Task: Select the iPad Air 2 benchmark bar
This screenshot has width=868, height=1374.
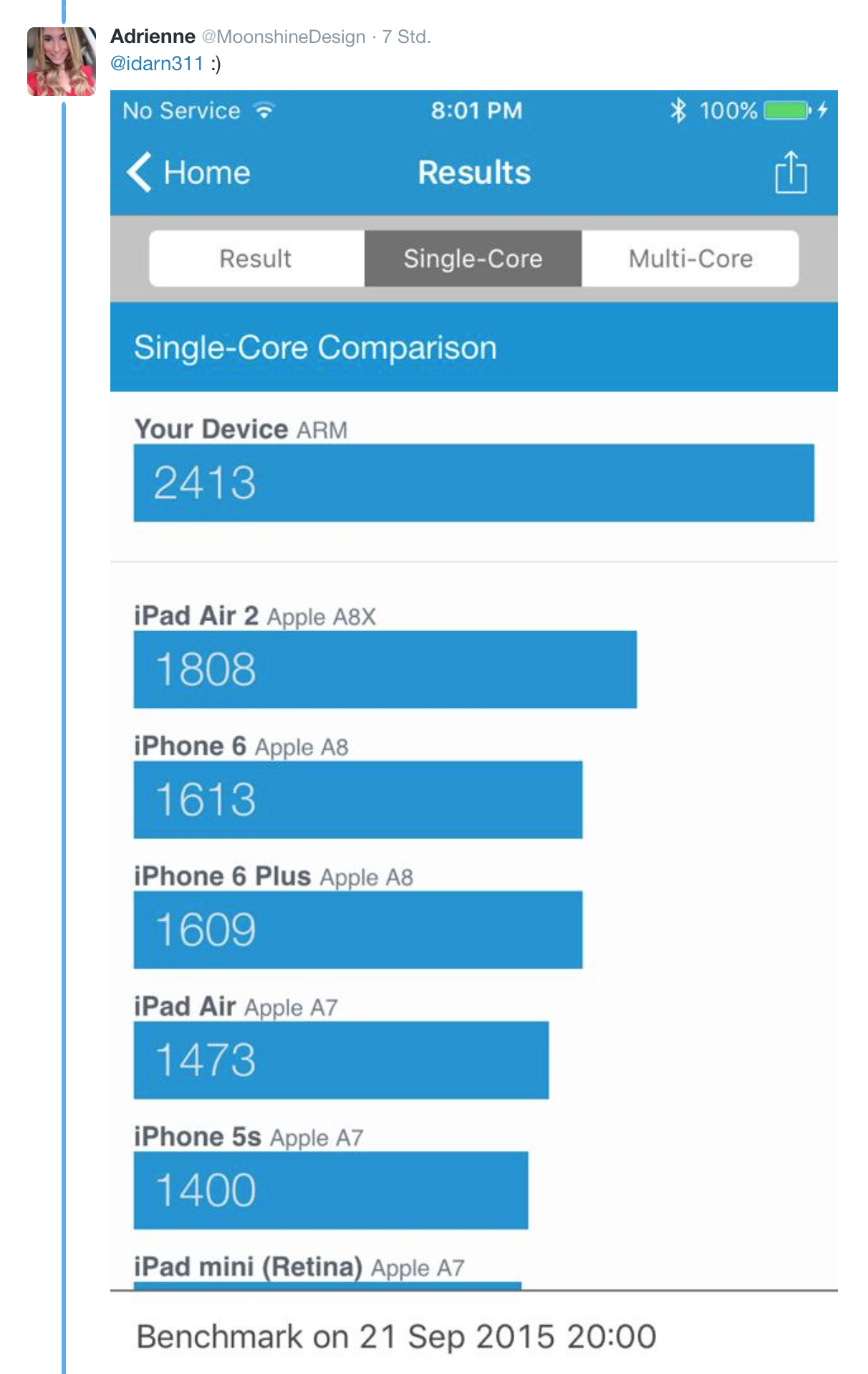Action: click(x=383, y=670)
